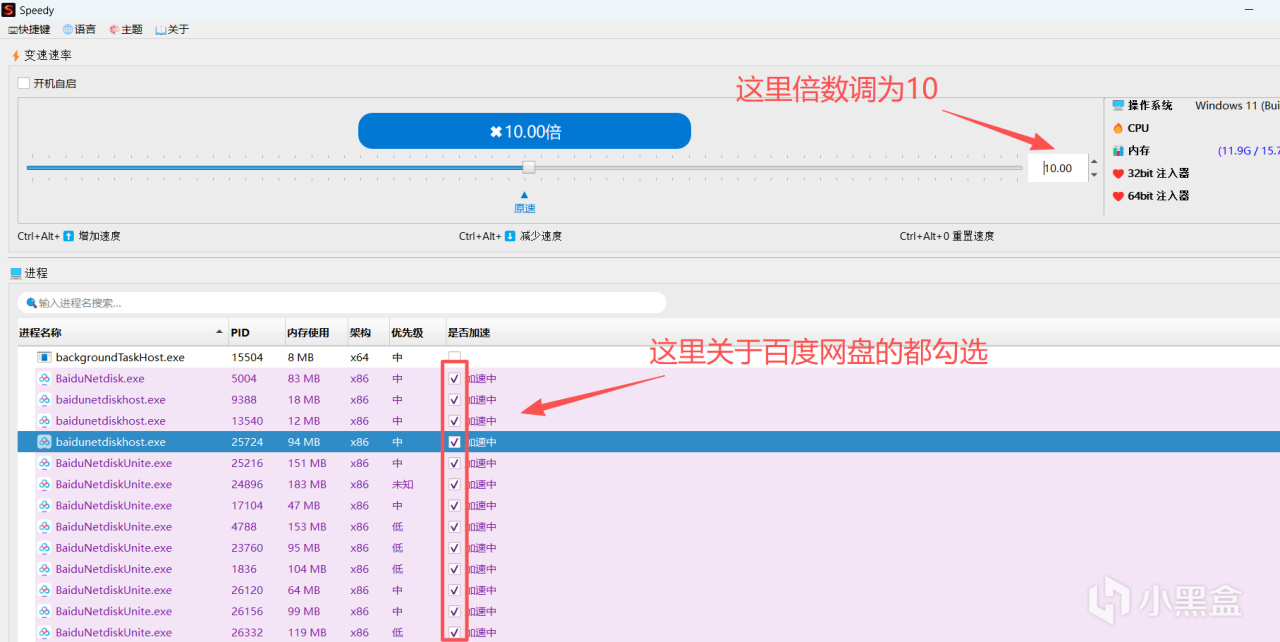Click the 原速 marker below the slider
Viewport: 1280px width, 642px height.
click(525, 203)
